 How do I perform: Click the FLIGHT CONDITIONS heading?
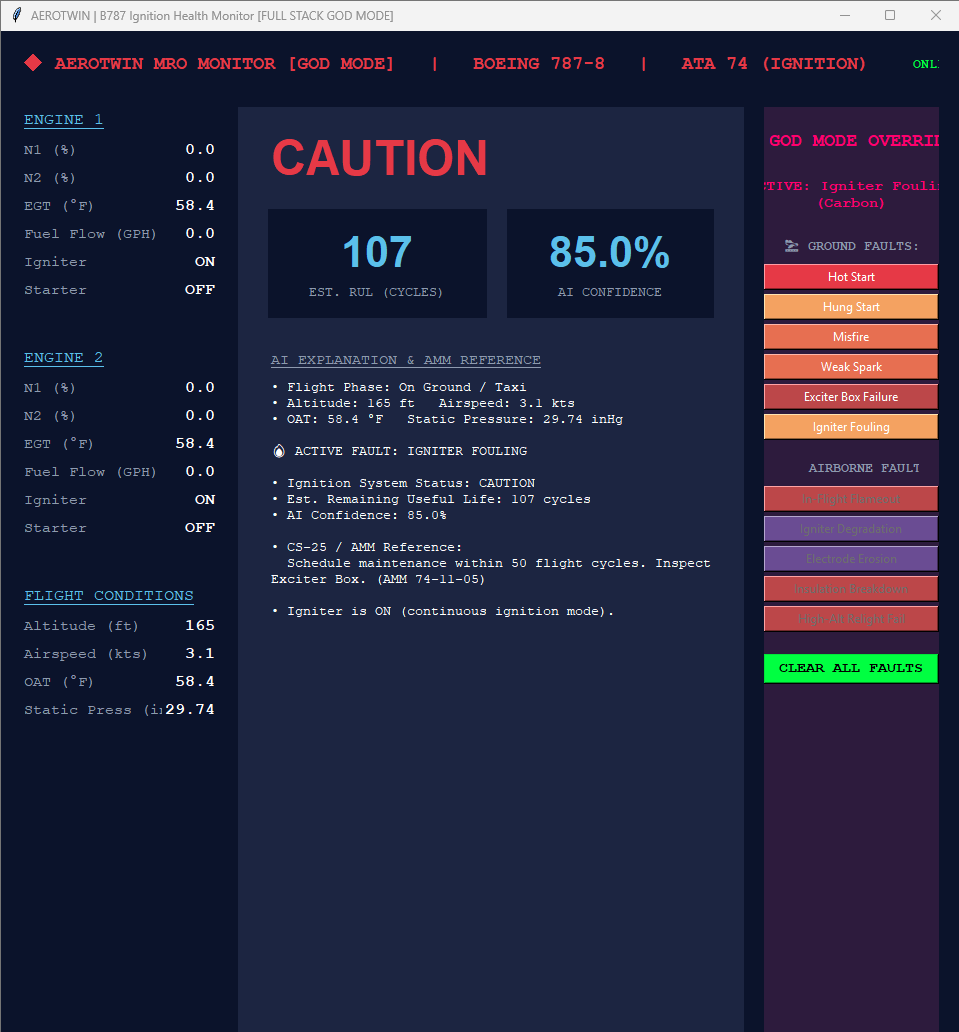tap(109, 596)
